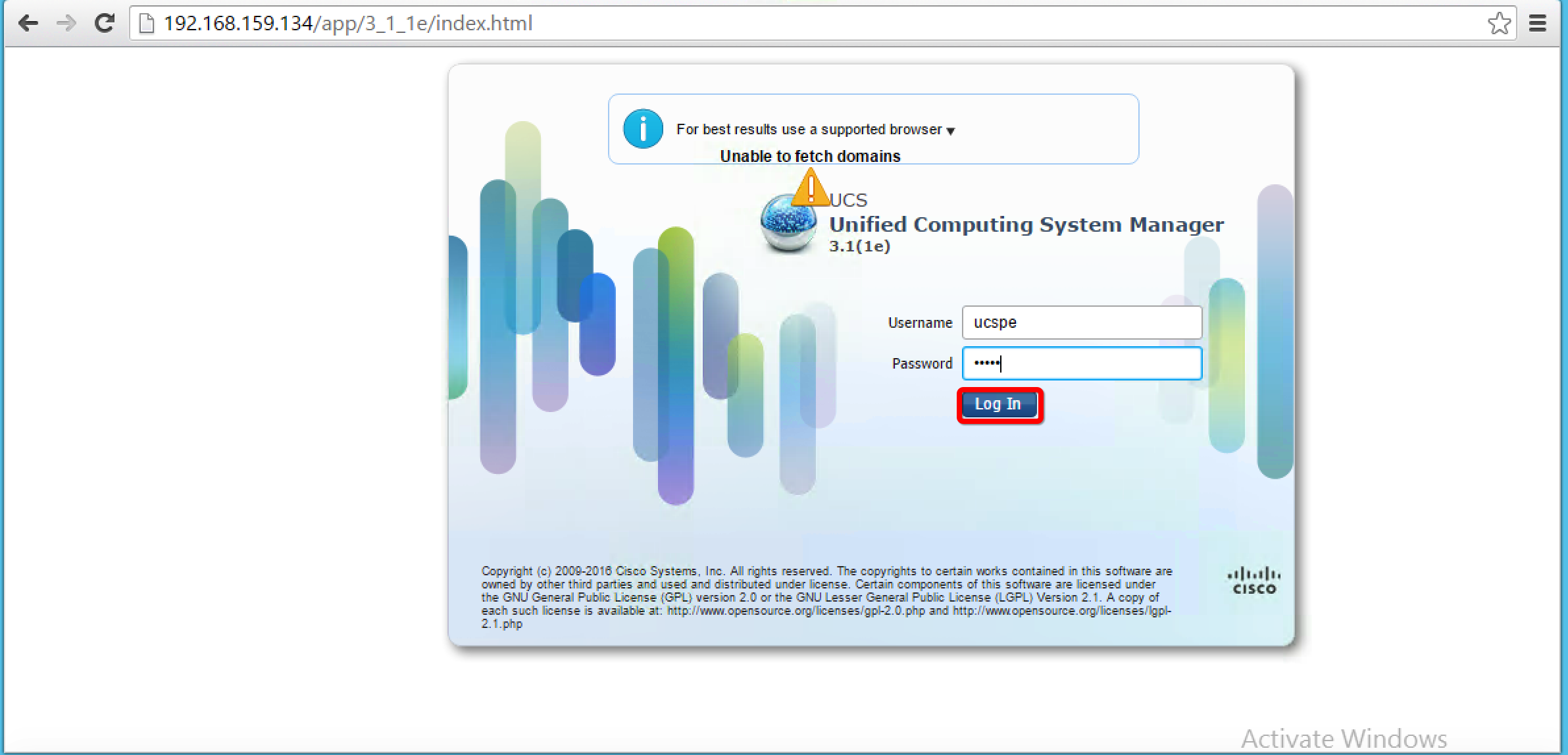
Task: Click the Password label
Action: click(x=922, y=364)
